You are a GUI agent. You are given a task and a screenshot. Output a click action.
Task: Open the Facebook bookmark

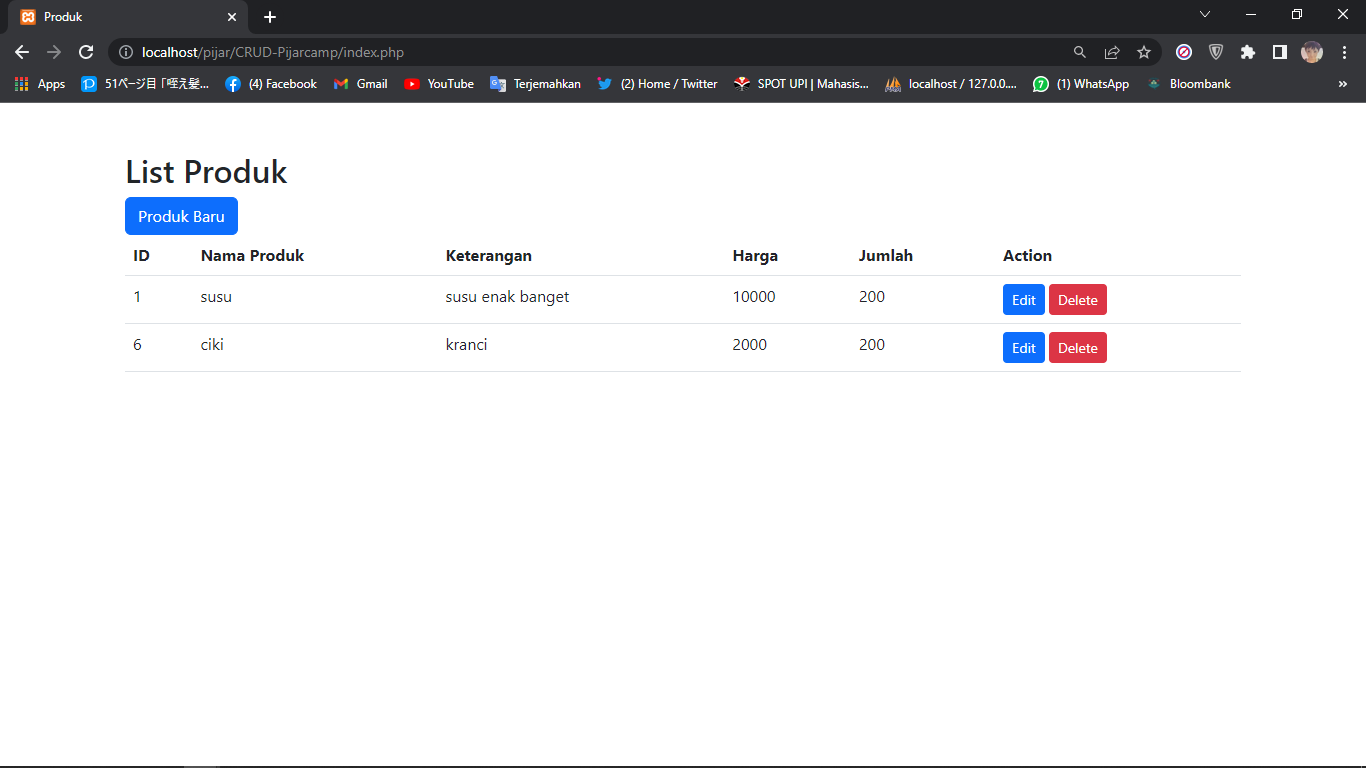[x=270, y=84]
